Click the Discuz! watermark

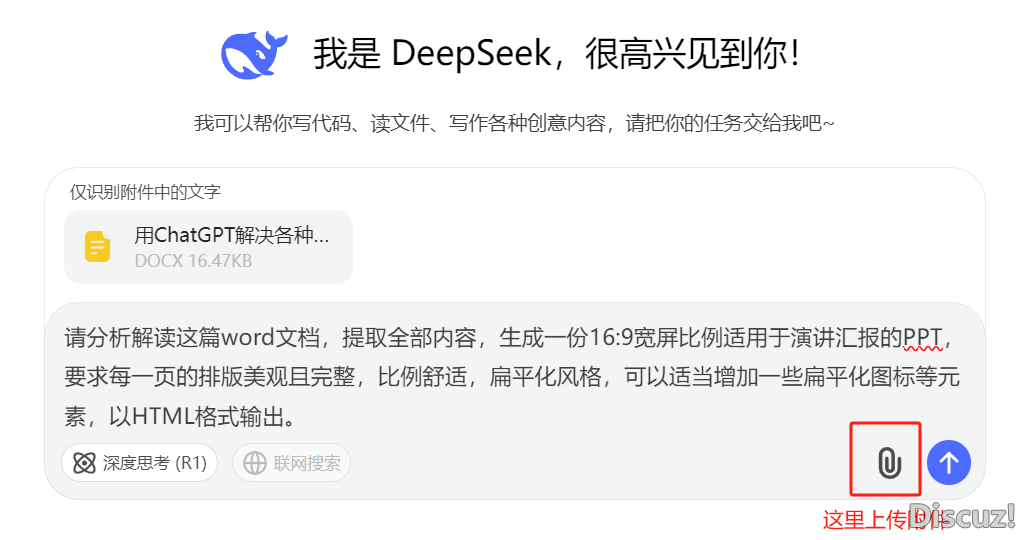pos(963,516)
